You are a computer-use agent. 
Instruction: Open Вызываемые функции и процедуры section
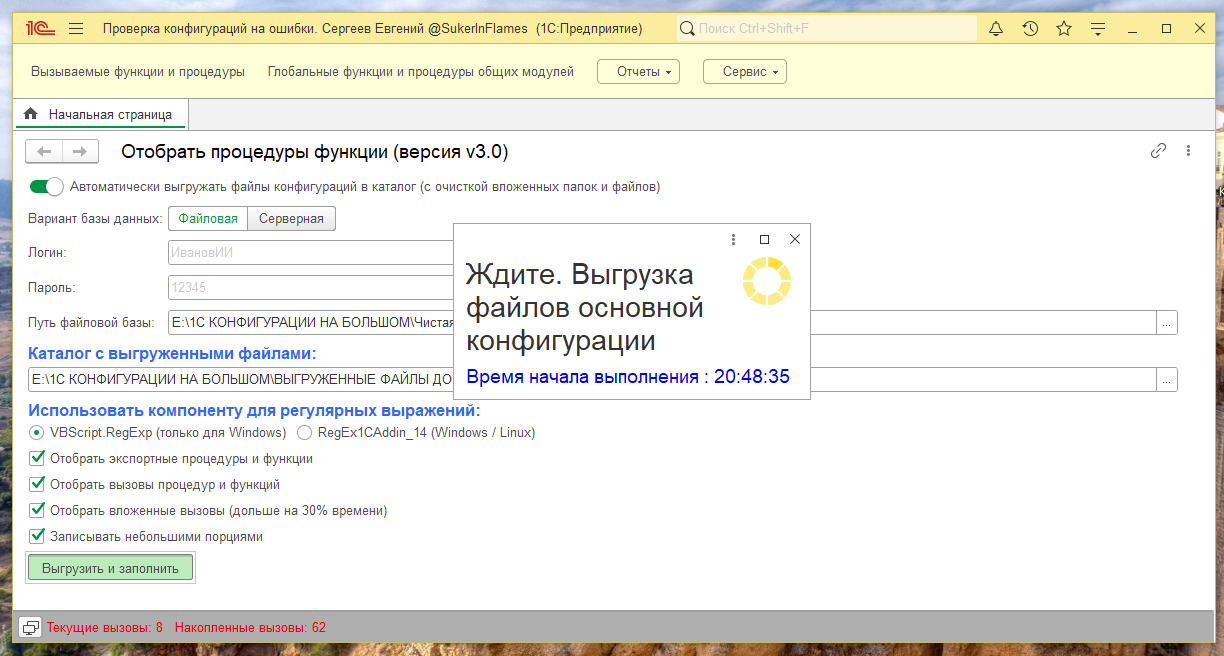[x=138, y=72]
